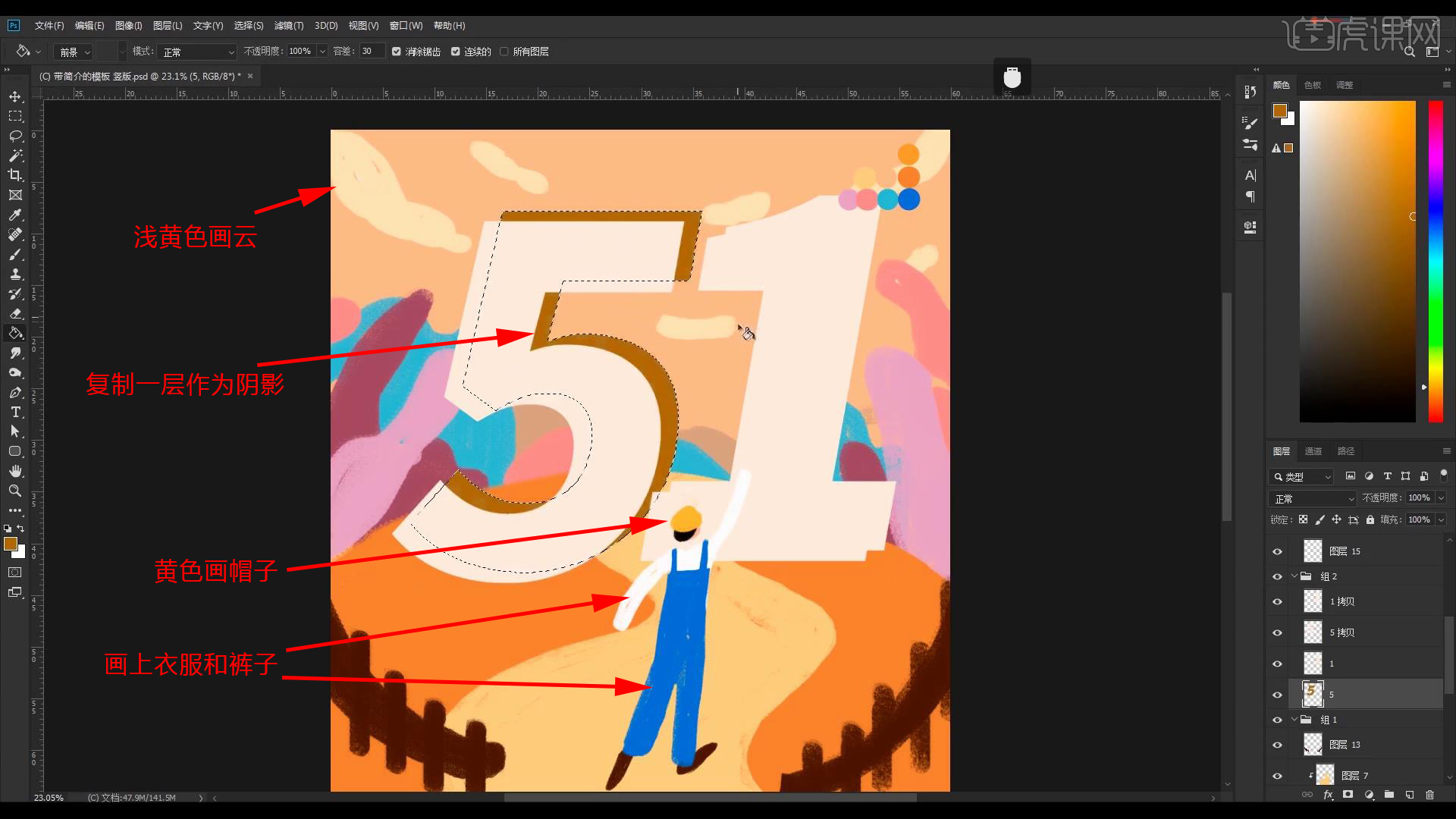Select the Lasso tool
The width and height of the screenshot is (1456, 819).
click(15, 136)
